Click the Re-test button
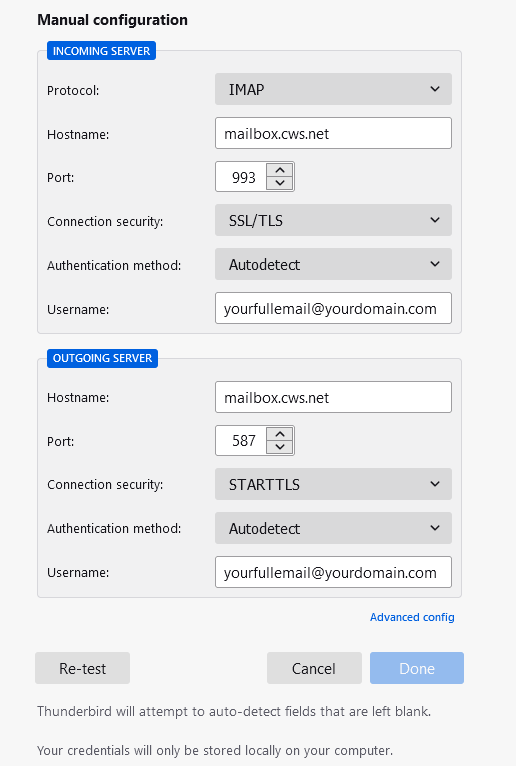This screenshot has width=516, height=766. pos(83,668)
